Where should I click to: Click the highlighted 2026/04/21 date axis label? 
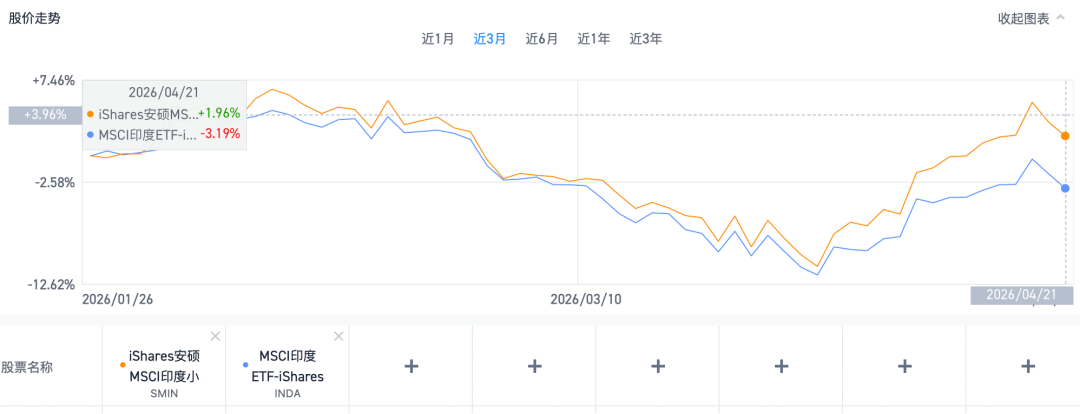click(1016, 295)
